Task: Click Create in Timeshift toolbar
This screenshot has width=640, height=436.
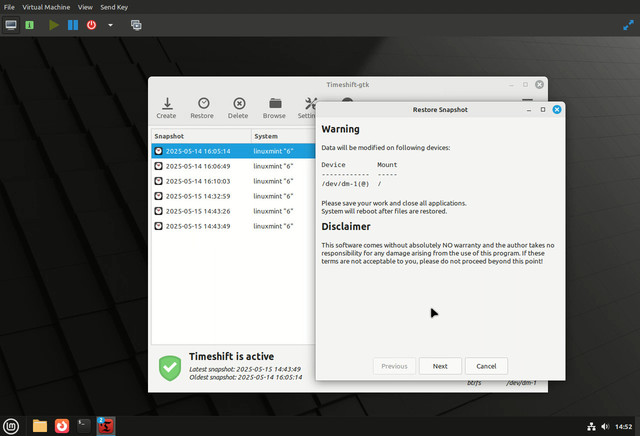Action: (x=167, y=108)
